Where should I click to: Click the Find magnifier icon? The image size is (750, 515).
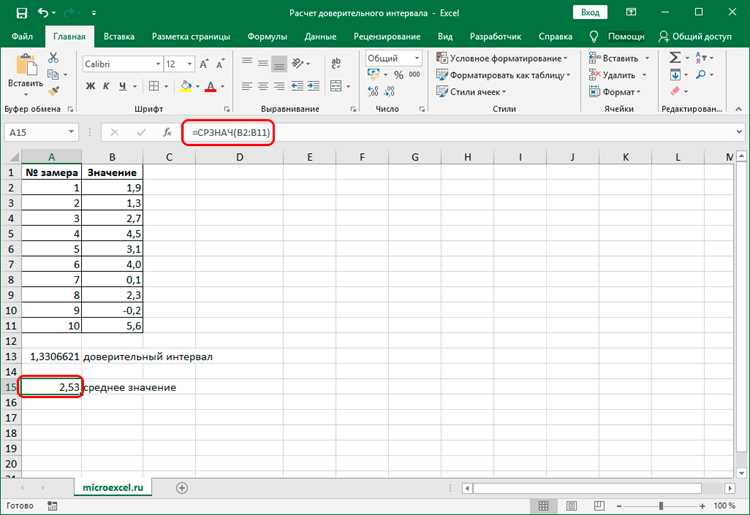pyautogui.click(x=701, y=75)
